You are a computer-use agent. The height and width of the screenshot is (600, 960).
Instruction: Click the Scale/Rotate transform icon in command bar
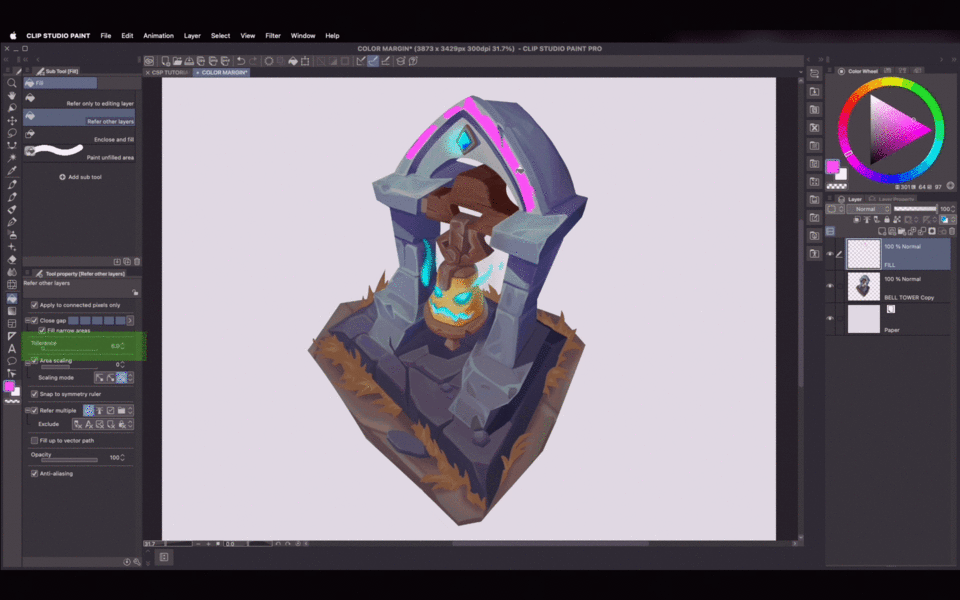tap(305, 61)
